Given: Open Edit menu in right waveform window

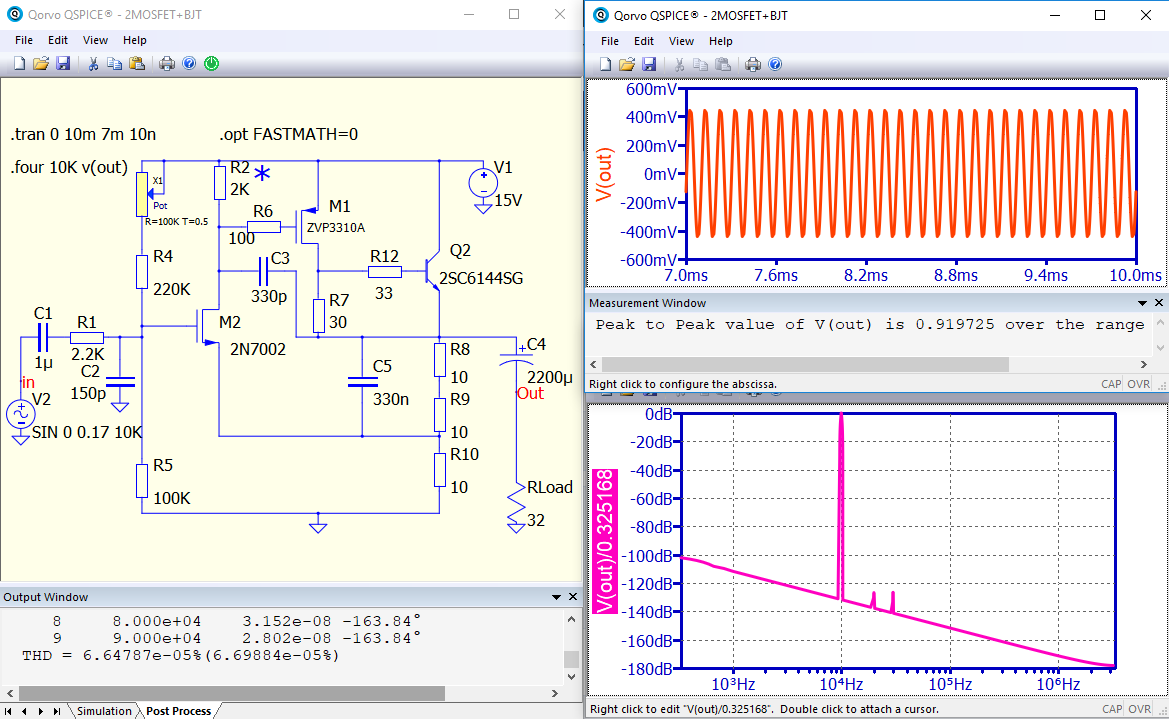Looking at the screenshot, I should (643, 41).
